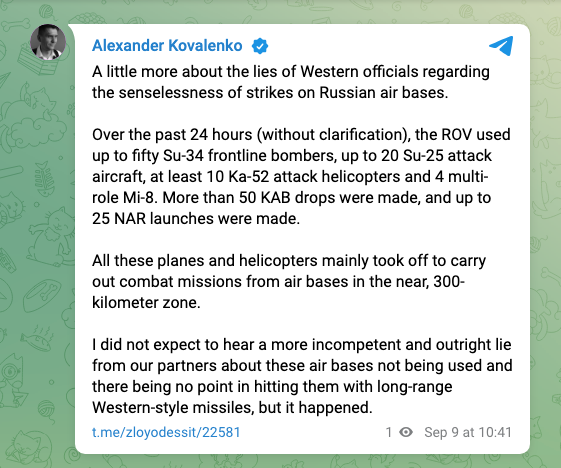Click the blue verified badge icon

pos(260,46)
